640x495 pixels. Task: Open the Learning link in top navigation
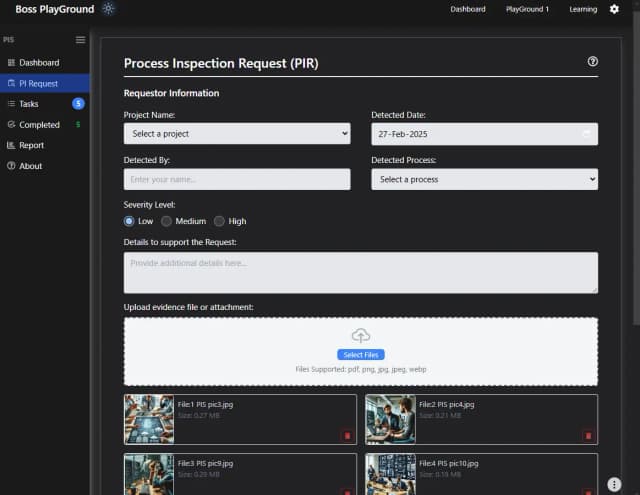click(583, 9)
